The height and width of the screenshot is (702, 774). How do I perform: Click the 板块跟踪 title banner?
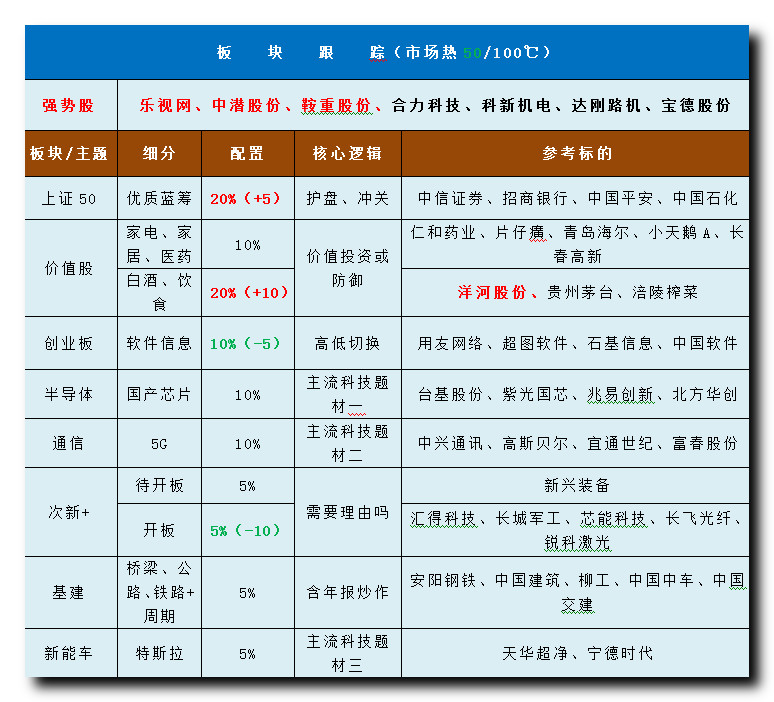(385, 52)
